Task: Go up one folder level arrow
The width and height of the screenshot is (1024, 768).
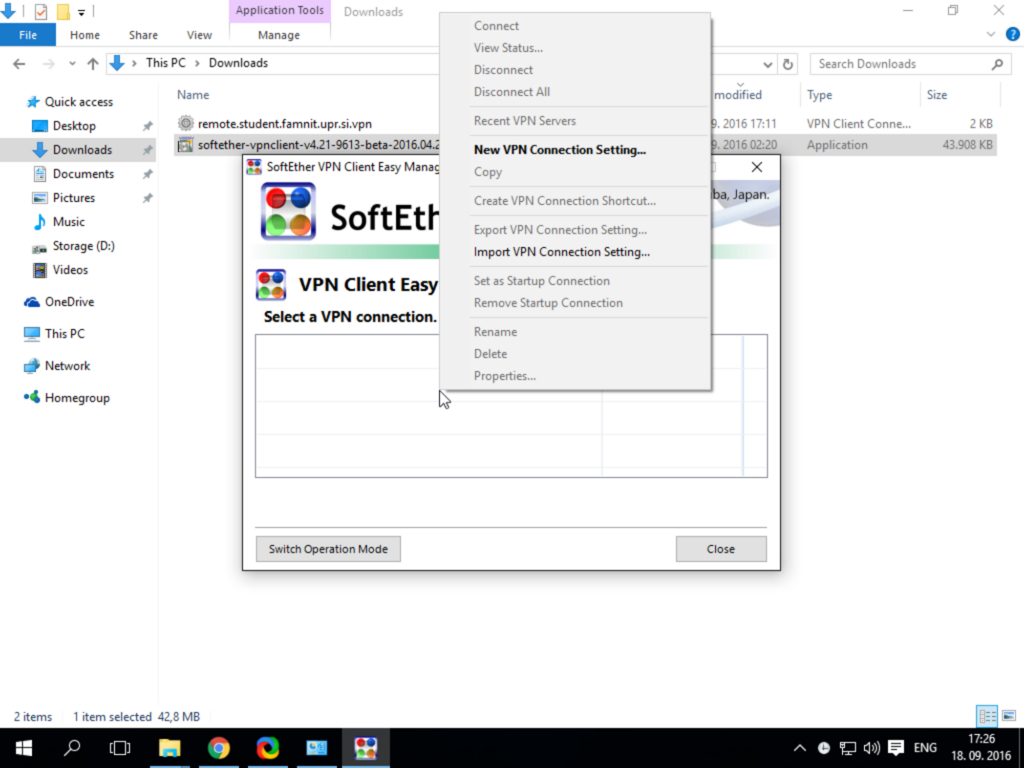Action: pyautogui.click(x=93, y=63)
